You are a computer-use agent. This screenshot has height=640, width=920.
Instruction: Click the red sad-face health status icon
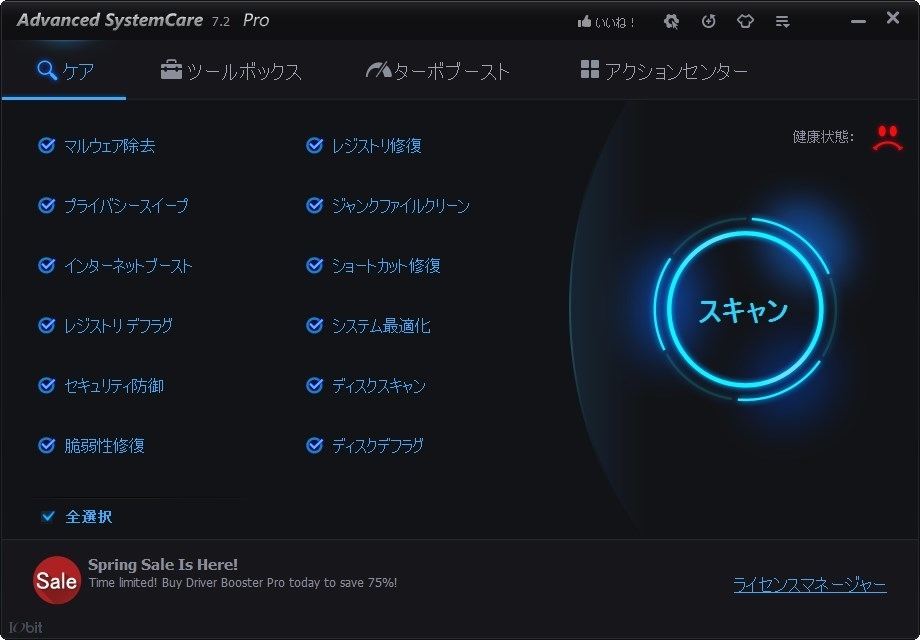click(887, 138)
